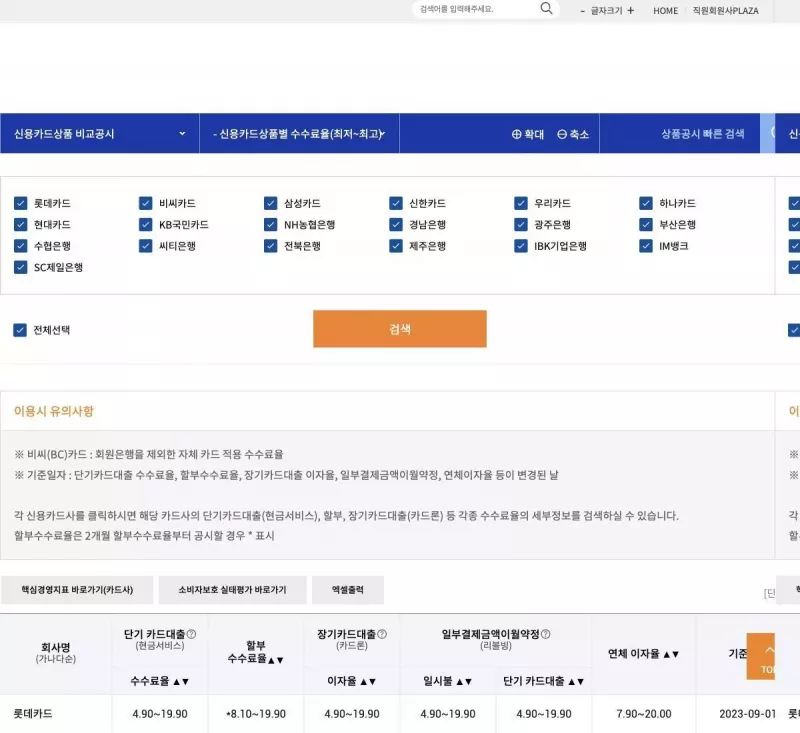This screenshot has height=733, width=800.
Task: Toggle 부산은행 checkbox
Action: pyautogui.click(x=646, y=225)
